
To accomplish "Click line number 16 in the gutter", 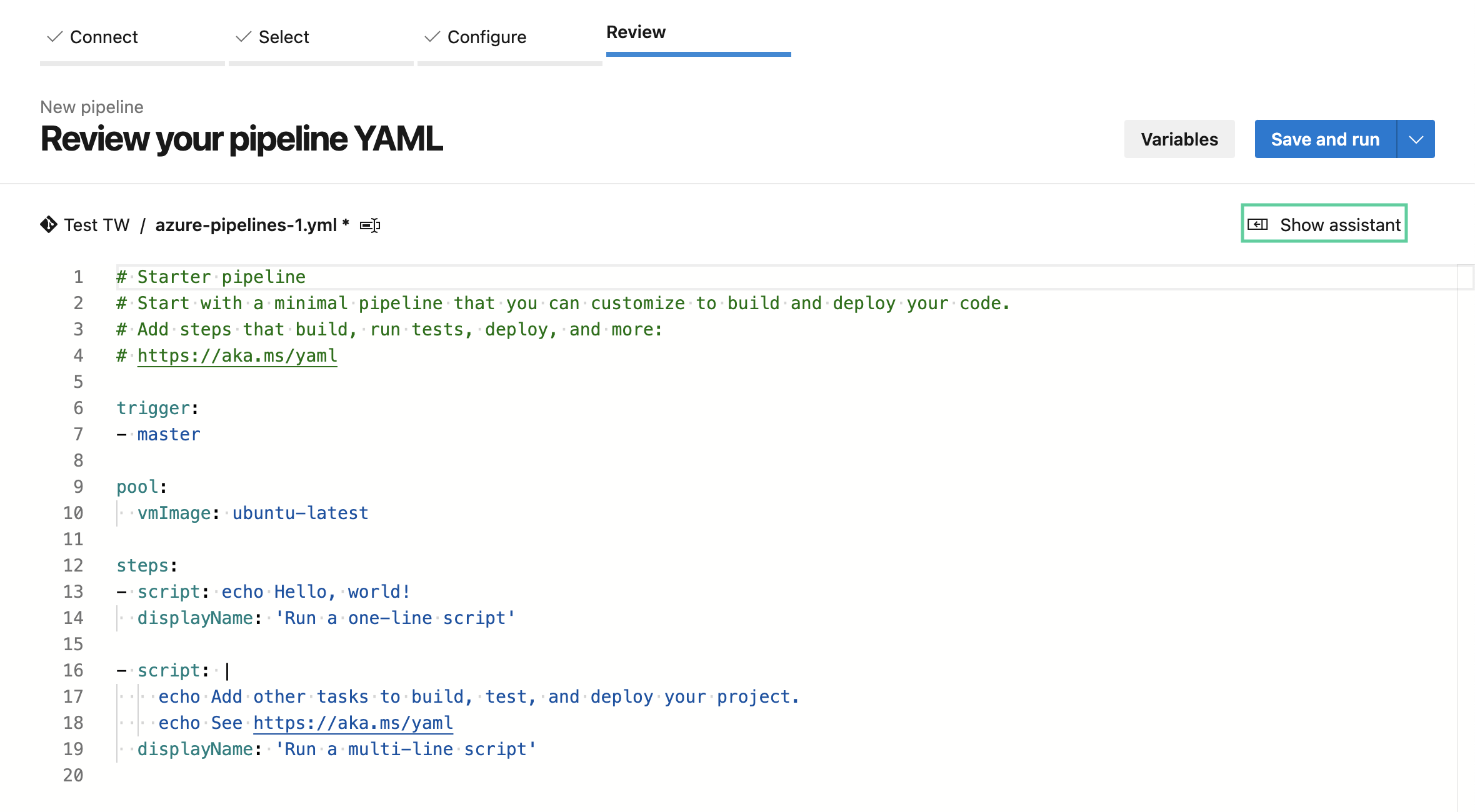I will pos(73,670).
